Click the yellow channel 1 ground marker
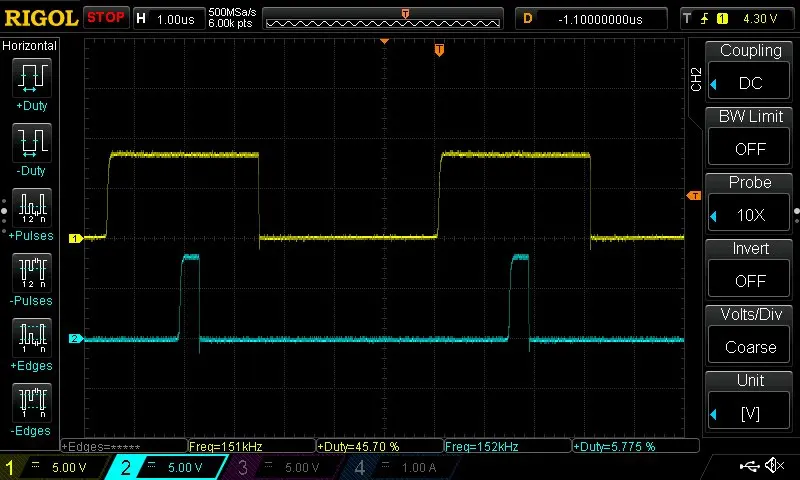The width and height of the screenshot is (800, 480). coord(76,238)
